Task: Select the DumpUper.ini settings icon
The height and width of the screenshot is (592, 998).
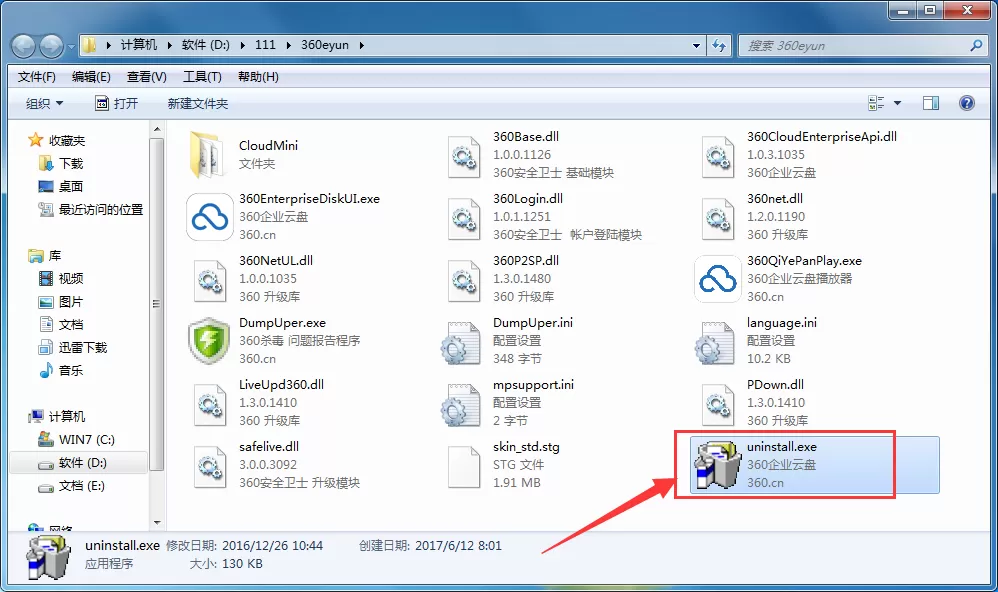Action: [x=460, y=342]
